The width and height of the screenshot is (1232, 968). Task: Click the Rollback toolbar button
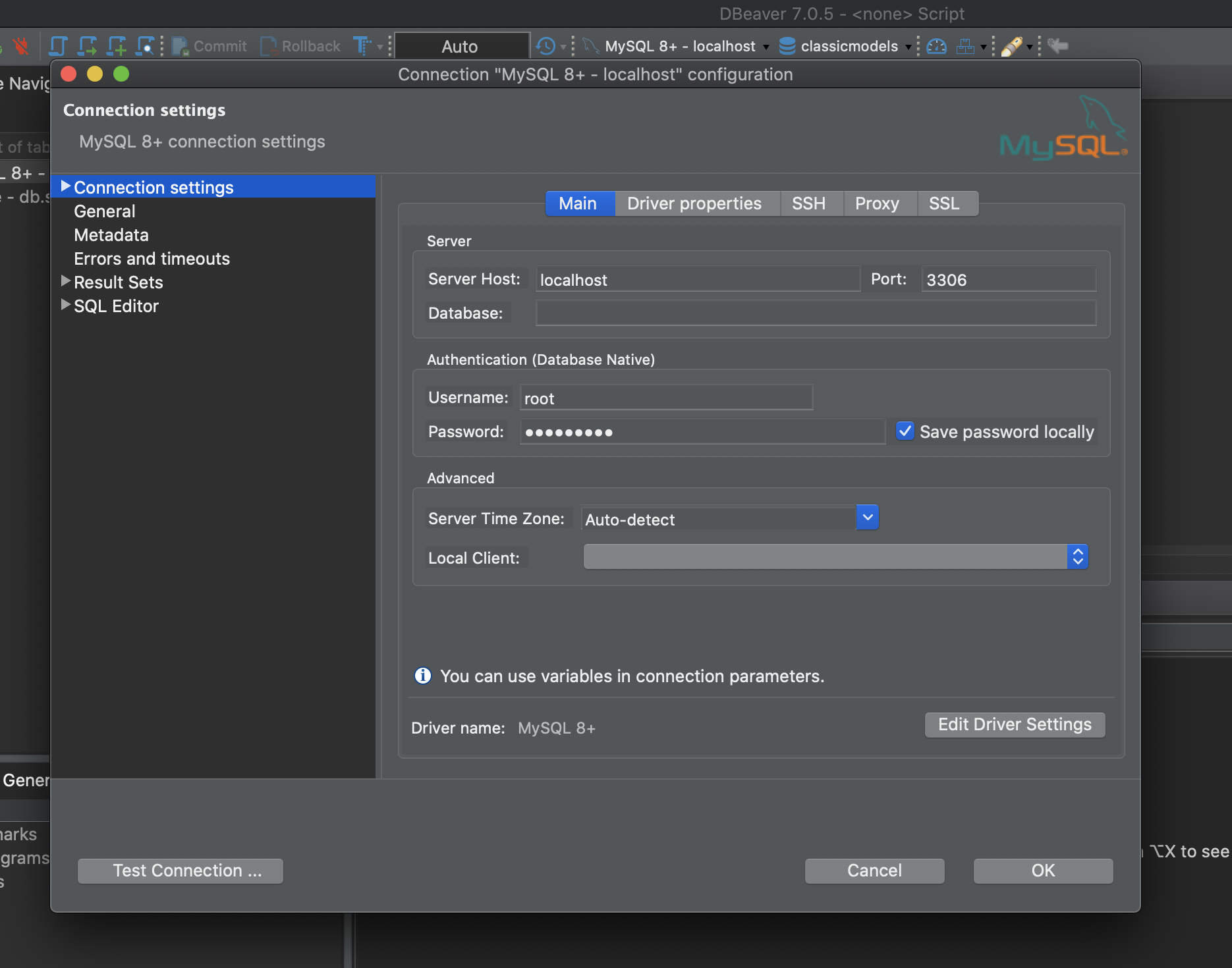click(x=300, y=46)
